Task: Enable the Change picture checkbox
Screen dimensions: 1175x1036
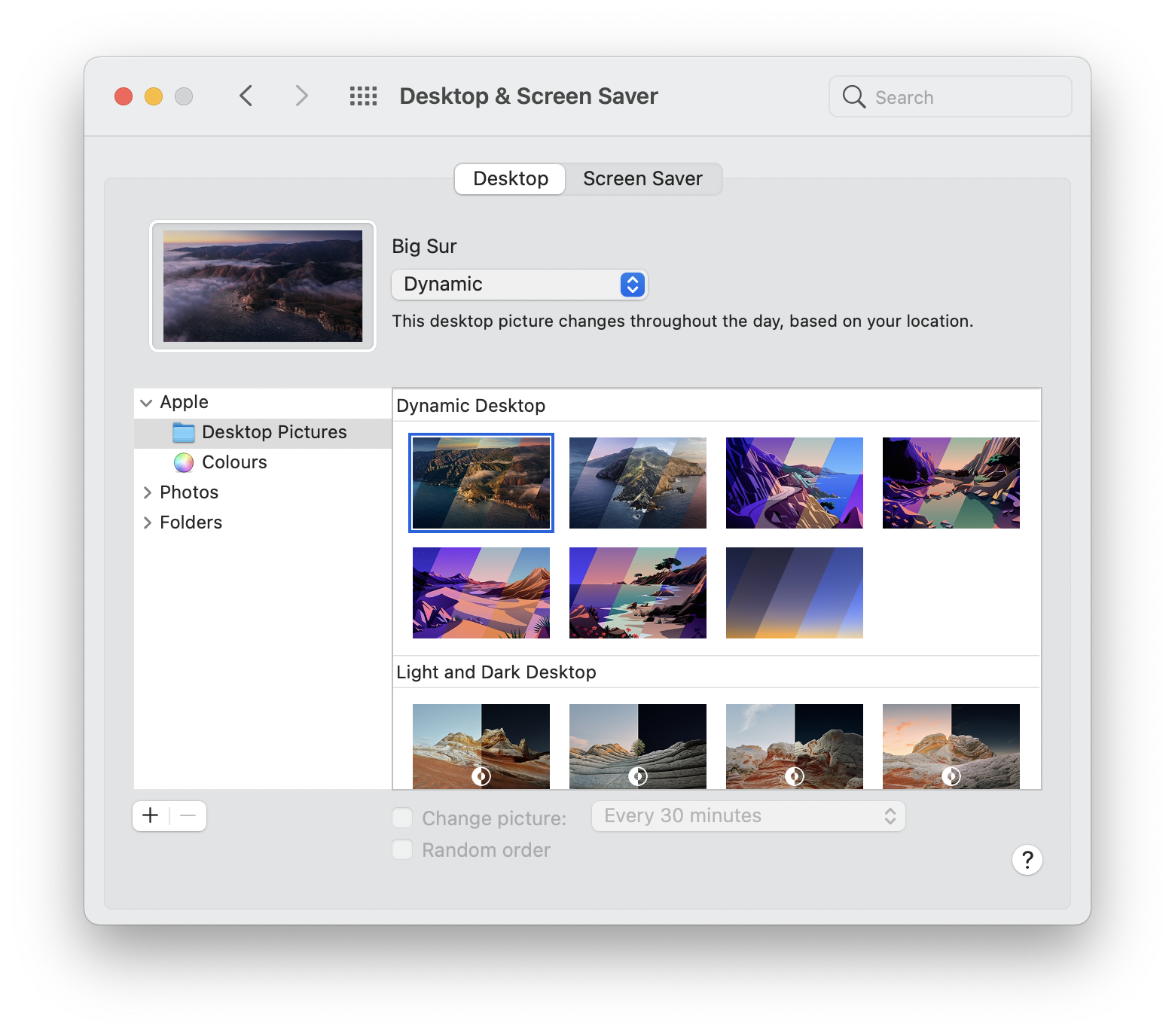Action: point(402,818)
